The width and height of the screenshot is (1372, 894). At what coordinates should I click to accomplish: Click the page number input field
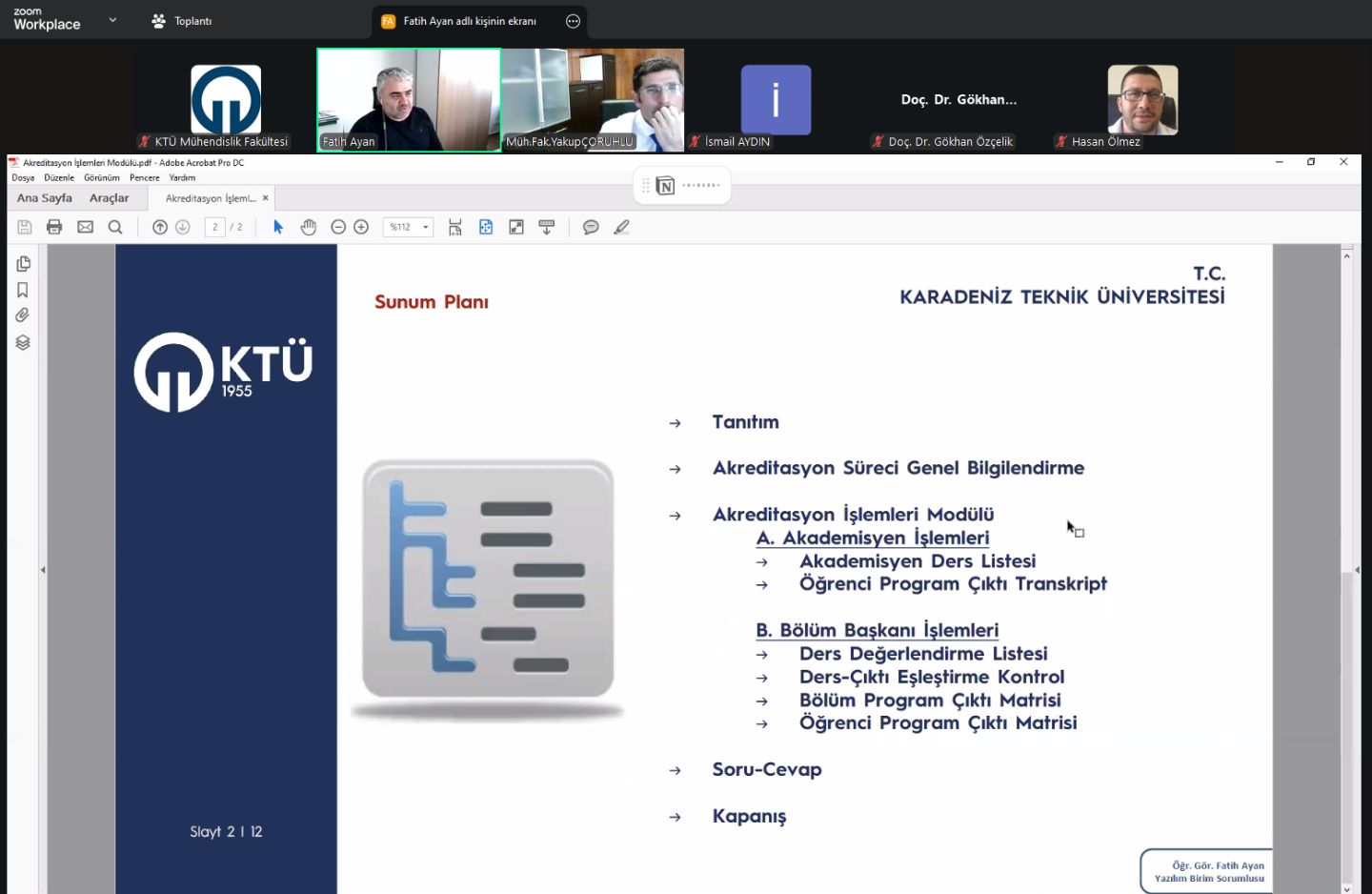click(x=215, y=227)
